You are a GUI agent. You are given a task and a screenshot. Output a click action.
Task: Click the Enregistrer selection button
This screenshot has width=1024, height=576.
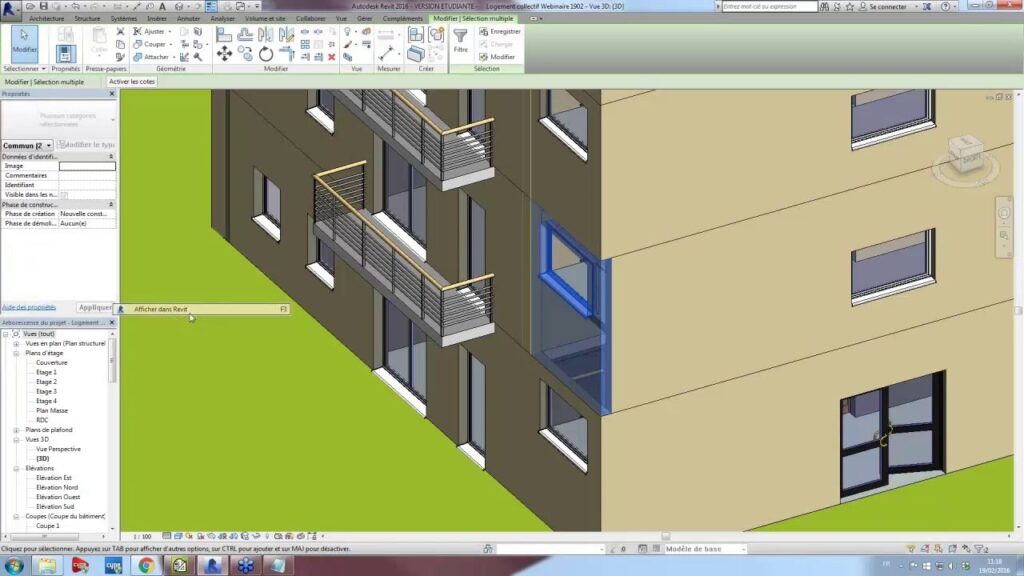(504, 31)
